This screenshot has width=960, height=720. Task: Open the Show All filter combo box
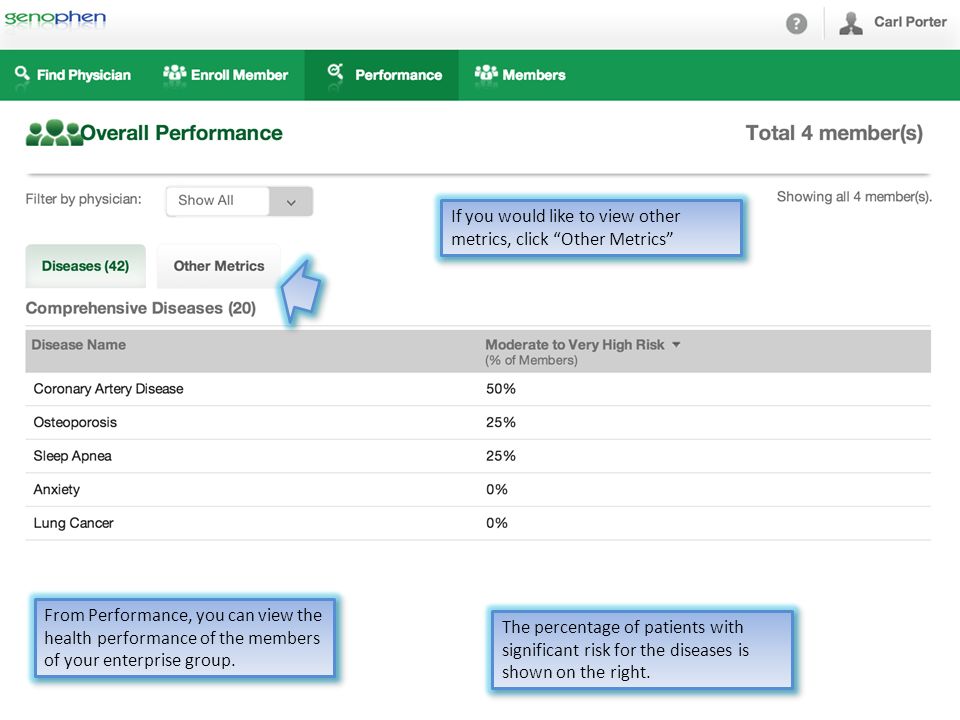[239, 201]
